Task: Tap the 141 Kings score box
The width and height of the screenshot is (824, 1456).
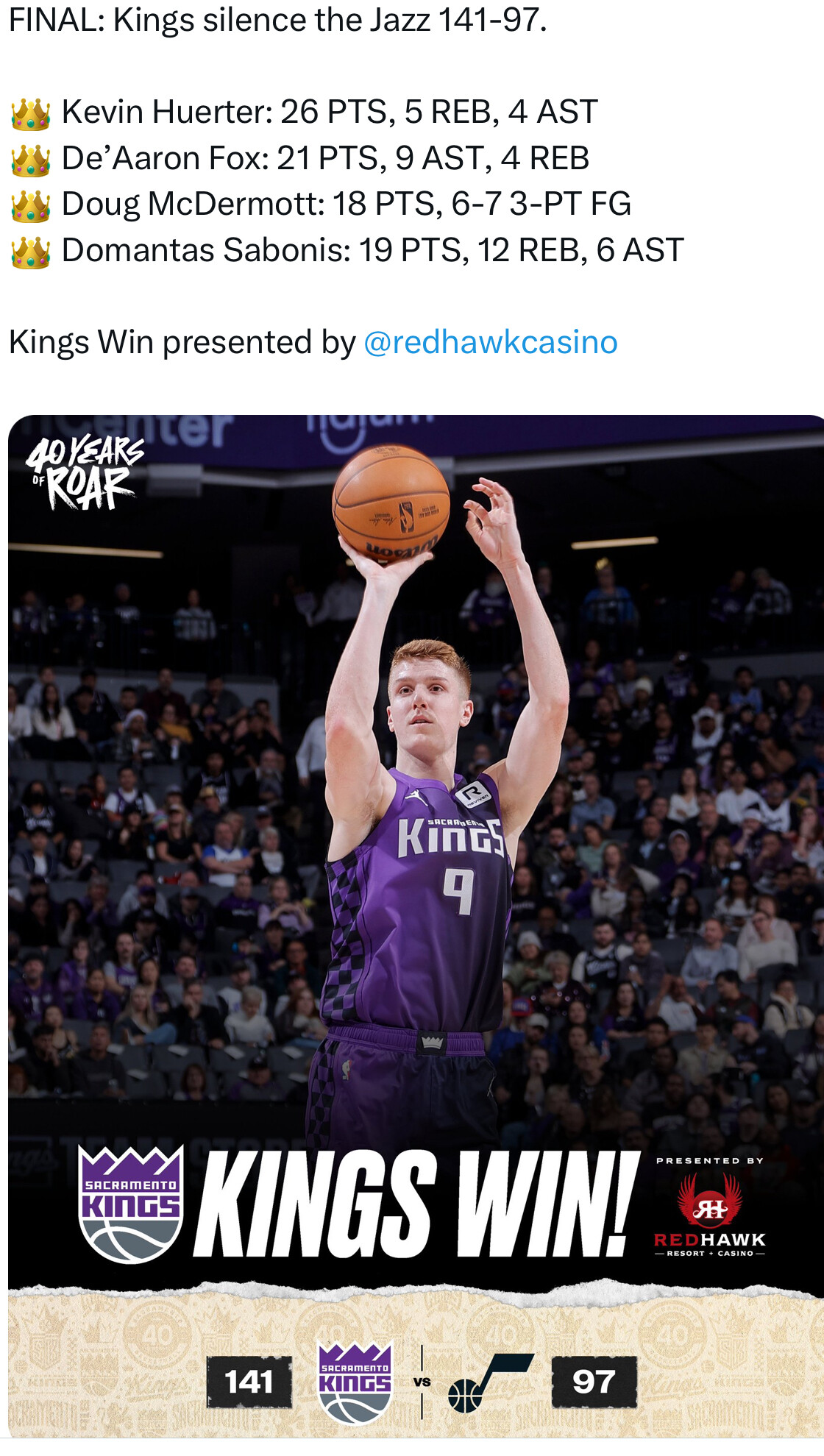Action: tap(249, 1382)
